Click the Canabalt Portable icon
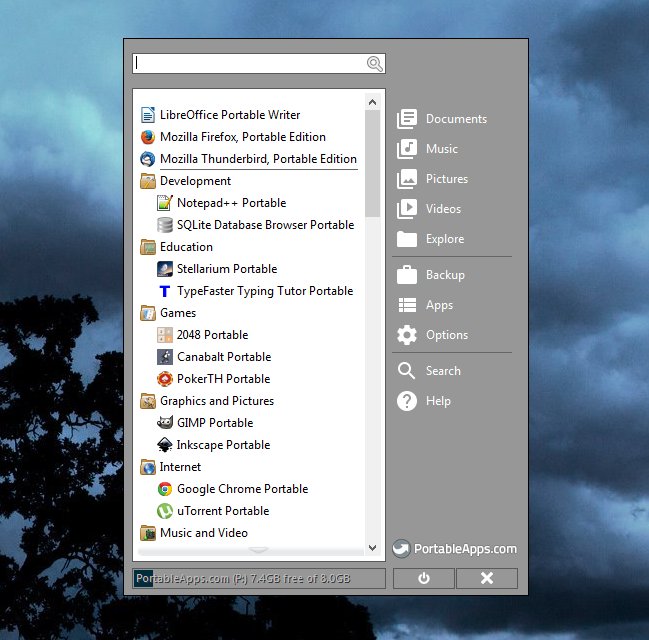Screen dimensions: 649x640 pos(165,357)
